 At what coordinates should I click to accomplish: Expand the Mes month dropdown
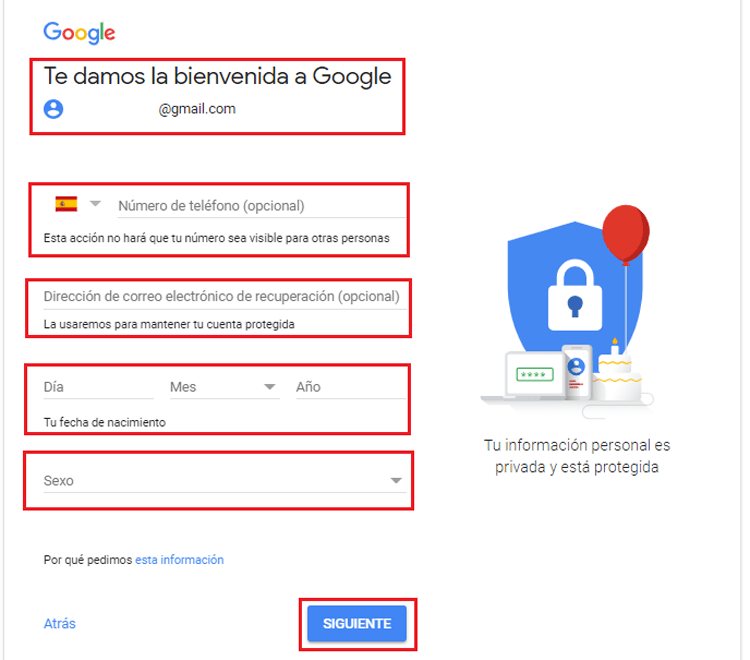(x=225, y=387)
